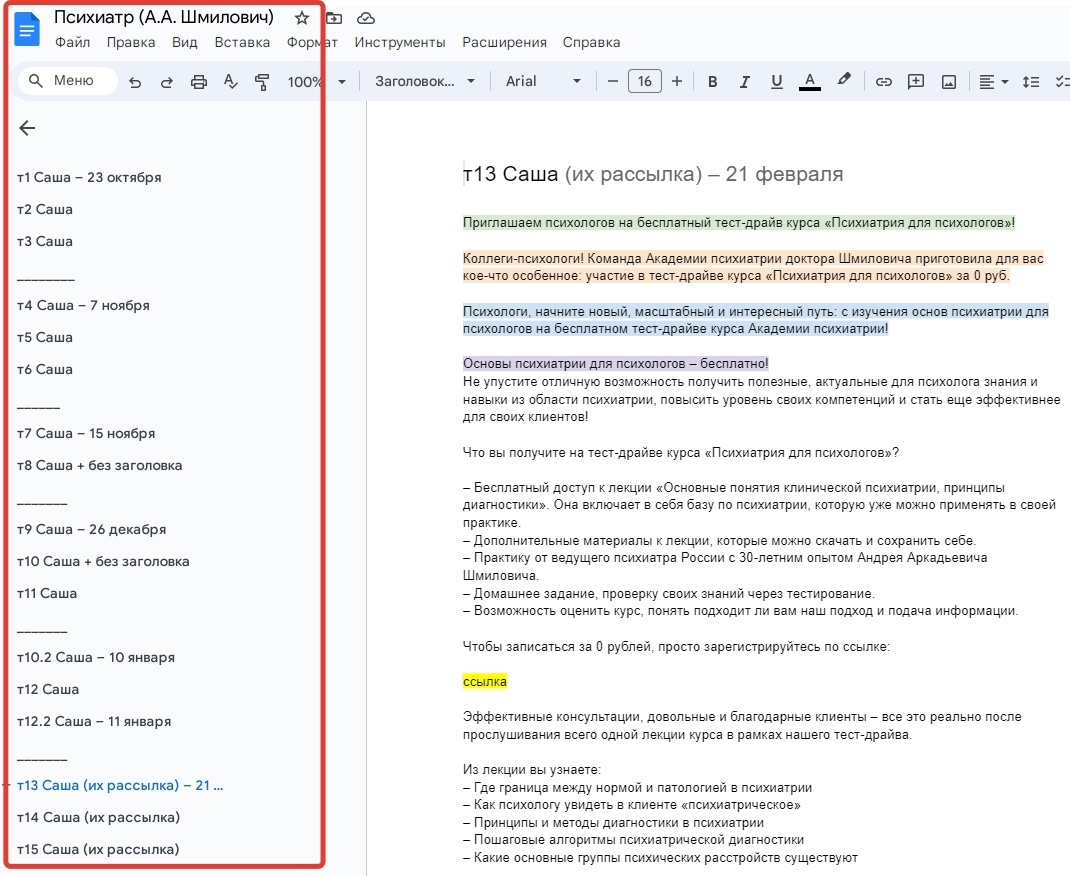Insert a link with chain icon
The image size is (1070, 876).
(x=884, y=82)
